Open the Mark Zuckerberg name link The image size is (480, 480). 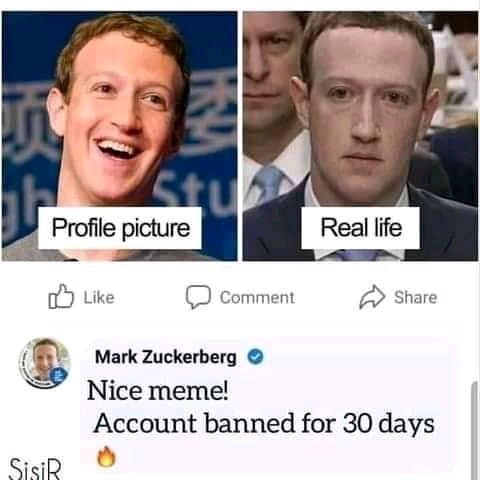(166, 357)
